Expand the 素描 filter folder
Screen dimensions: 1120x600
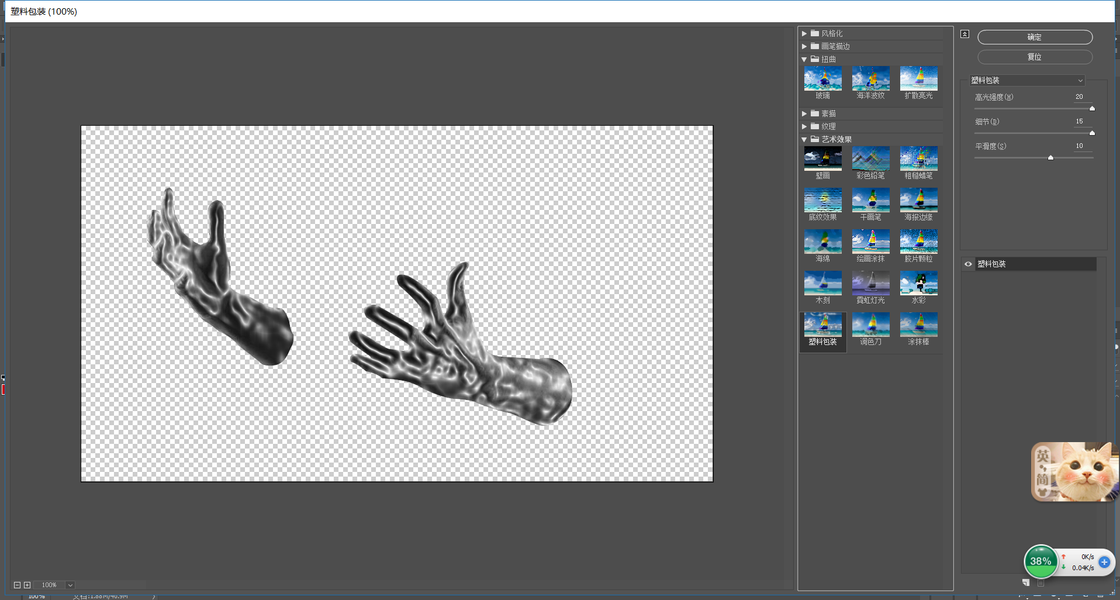click(x=805, y=114)
